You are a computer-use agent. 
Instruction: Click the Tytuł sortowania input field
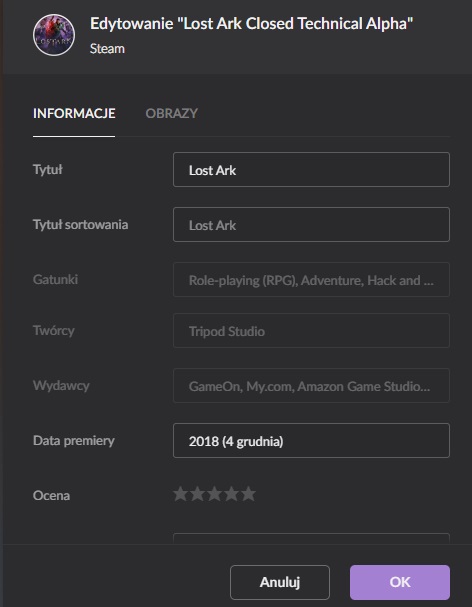311,225
